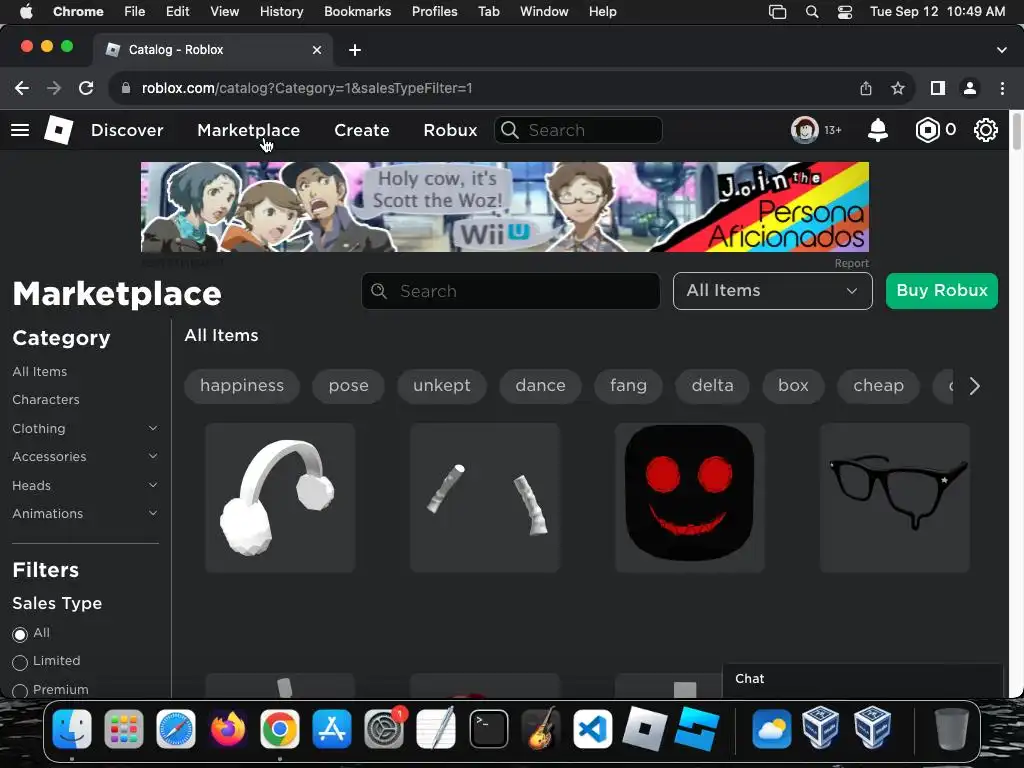
Task: Toggle Chrome side panel icon
Action: 938,88
